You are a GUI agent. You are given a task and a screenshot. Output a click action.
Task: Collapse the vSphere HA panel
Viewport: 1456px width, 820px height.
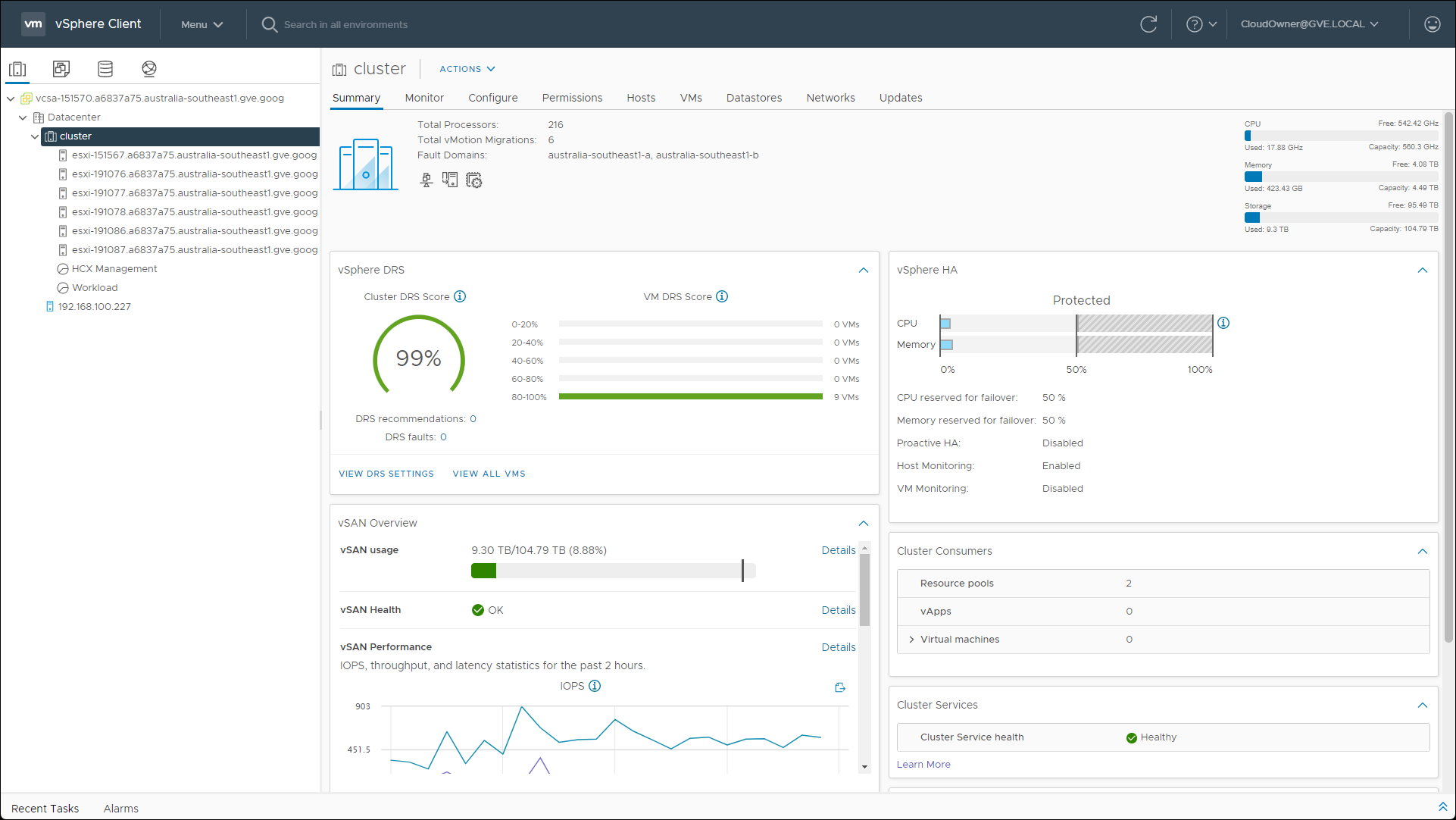tap(1423, 271)
